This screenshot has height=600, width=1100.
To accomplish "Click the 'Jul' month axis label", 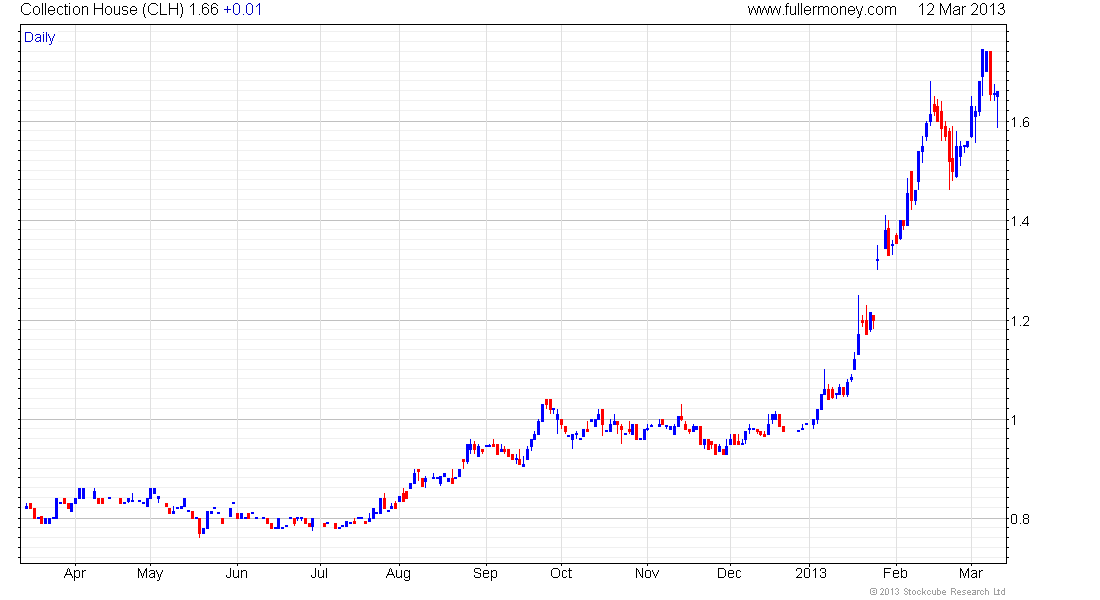I will (319, 573).
